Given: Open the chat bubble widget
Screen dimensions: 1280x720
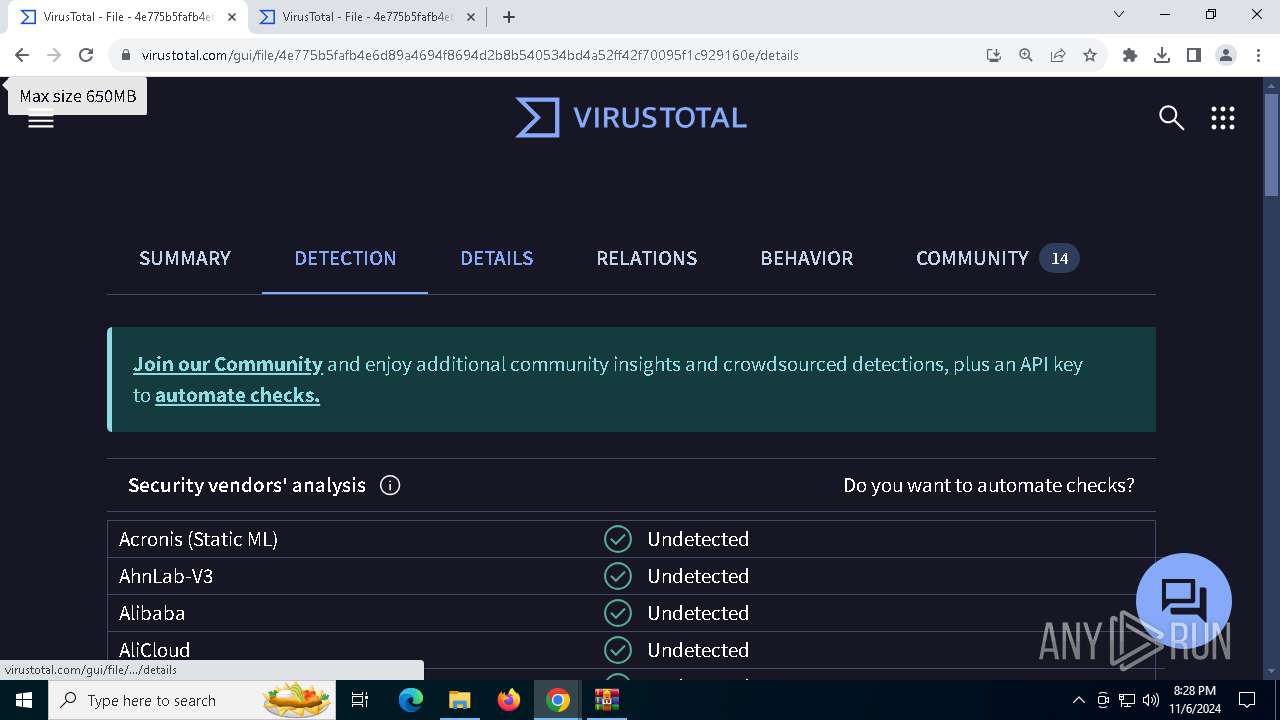Looking at the screenshot, I should click(x=1184, y=600).
